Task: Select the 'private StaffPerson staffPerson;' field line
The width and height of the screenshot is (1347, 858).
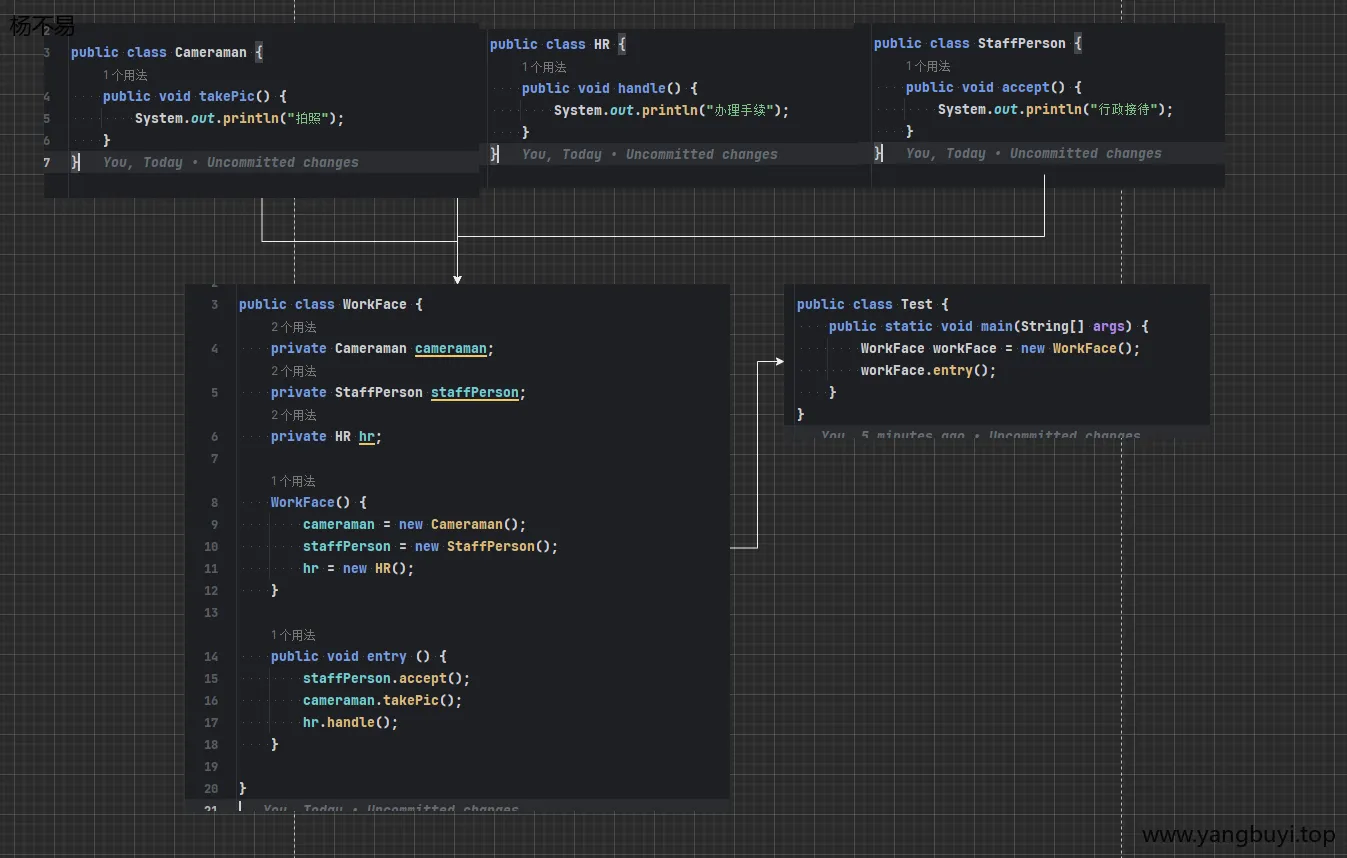Action: [x=398, y=392]
